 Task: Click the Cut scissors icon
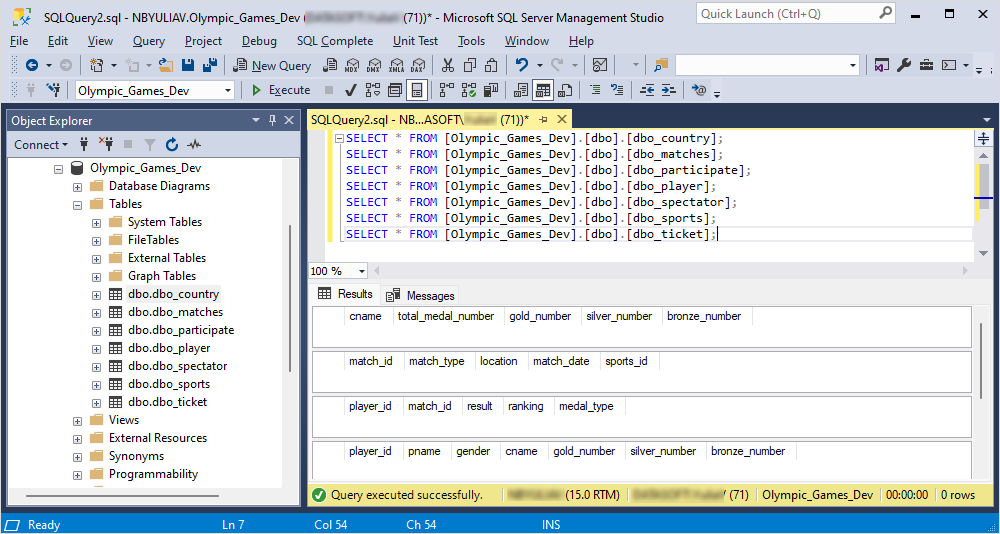pyautogui.click(x=448, y=65)
